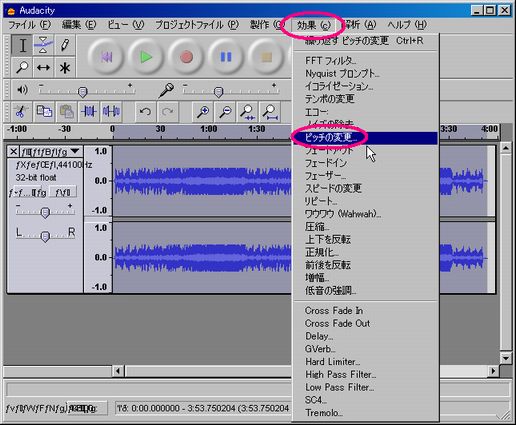Viewport: 516px width, 425px height.
Task: Choose 低音の強調 menu entry
Action: point(365,291)
